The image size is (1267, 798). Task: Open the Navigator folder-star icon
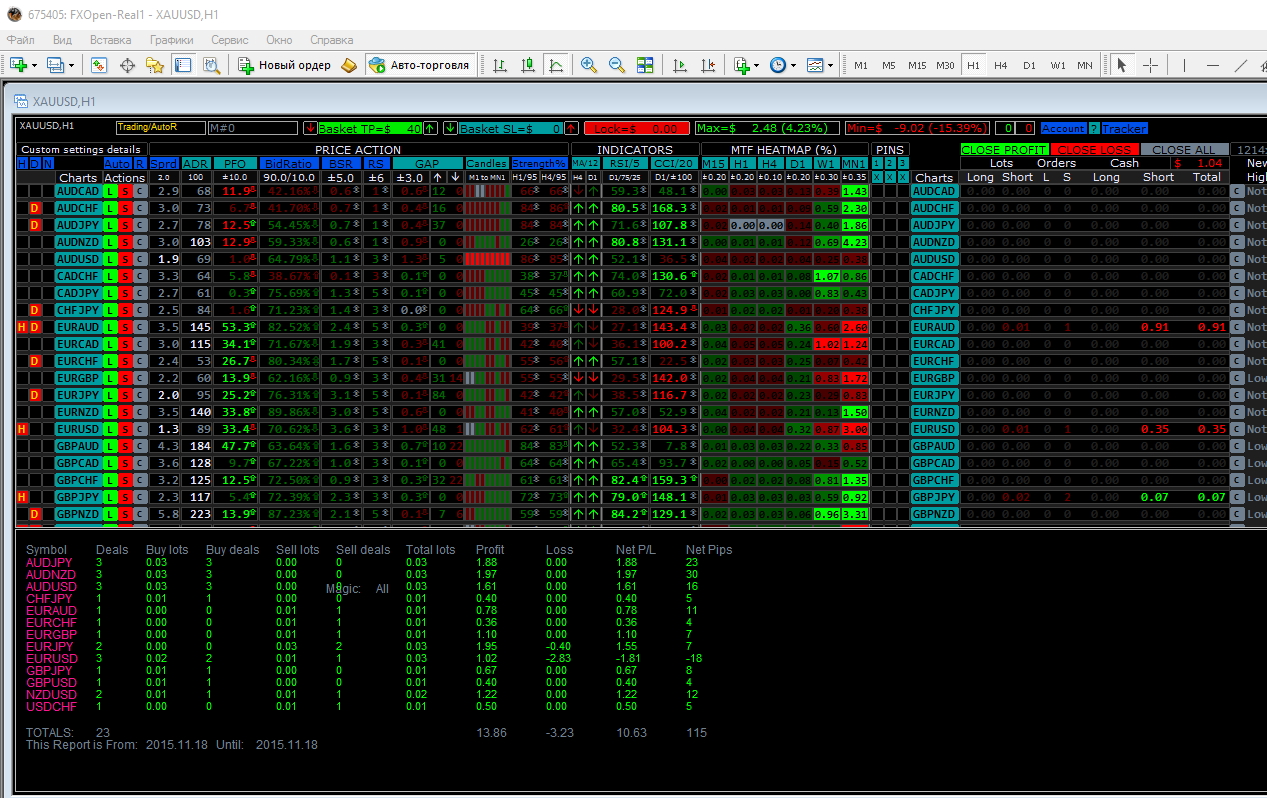[x=155, y=65]
